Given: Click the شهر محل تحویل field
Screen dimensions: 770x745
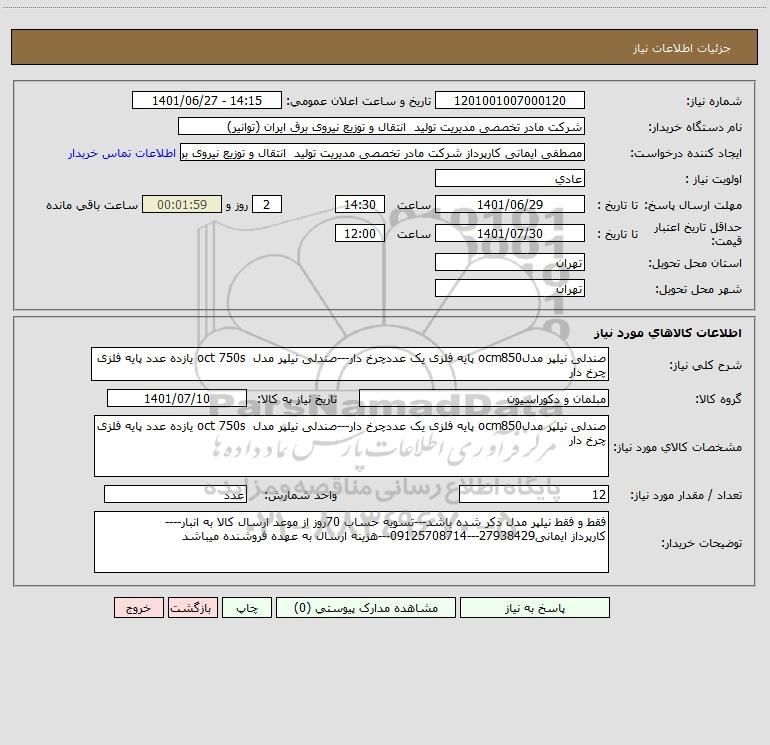Looking at the screenshot, I should coord(510,288).
